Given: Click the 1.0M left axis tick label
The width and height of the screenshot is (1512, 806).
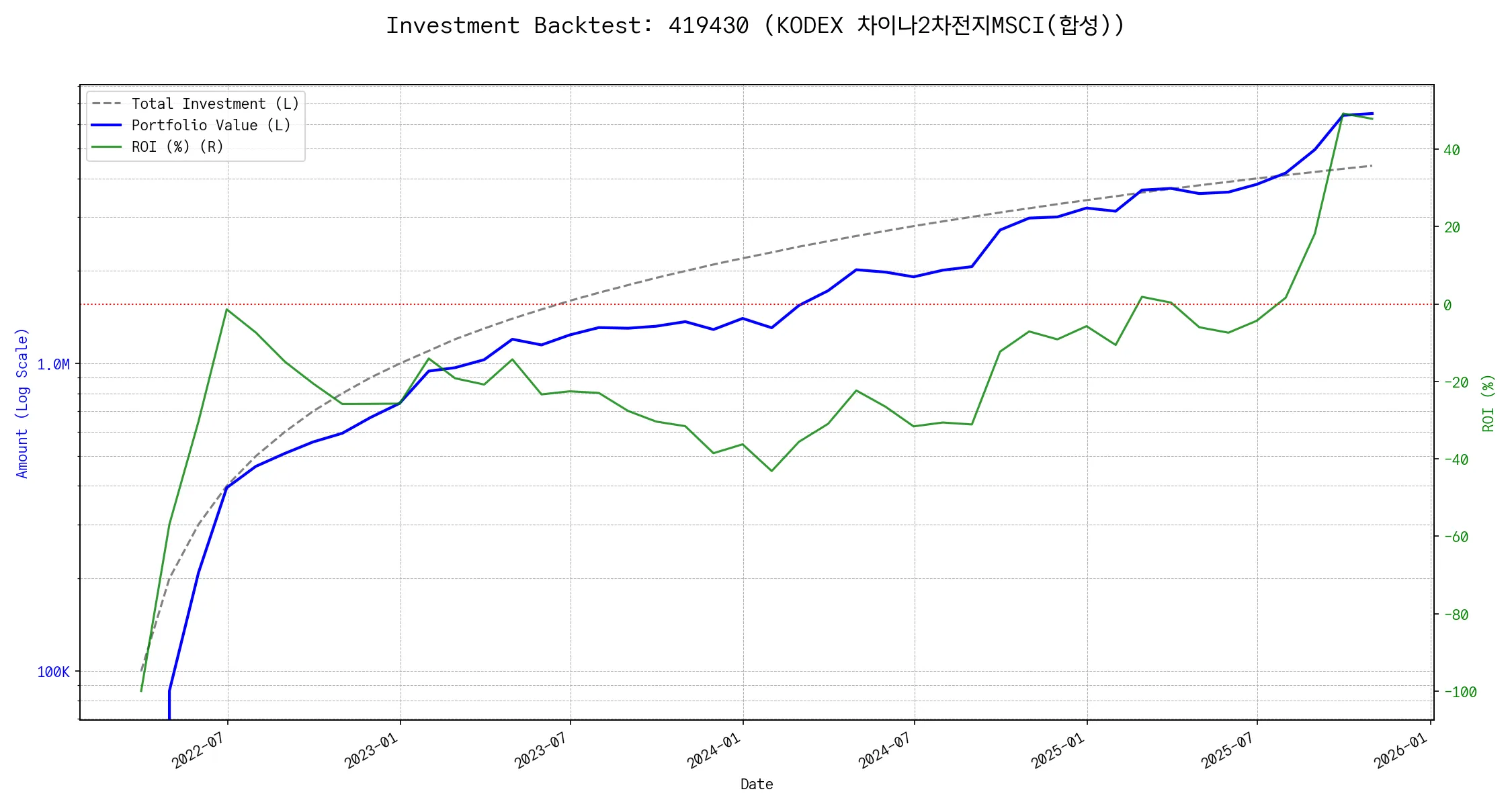Looking at the screenshot, I should pos(53,365).
